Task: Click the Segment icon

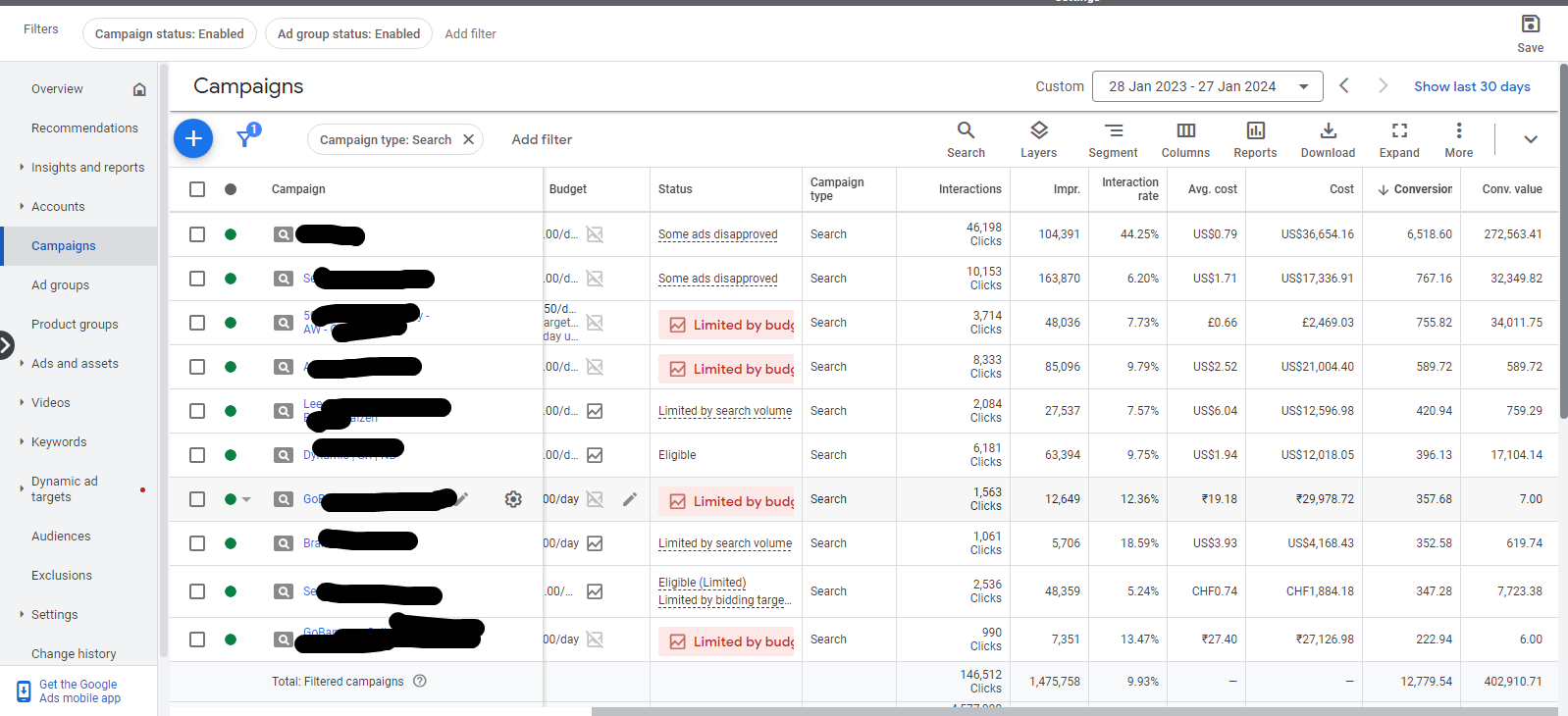Action: 1113,139
